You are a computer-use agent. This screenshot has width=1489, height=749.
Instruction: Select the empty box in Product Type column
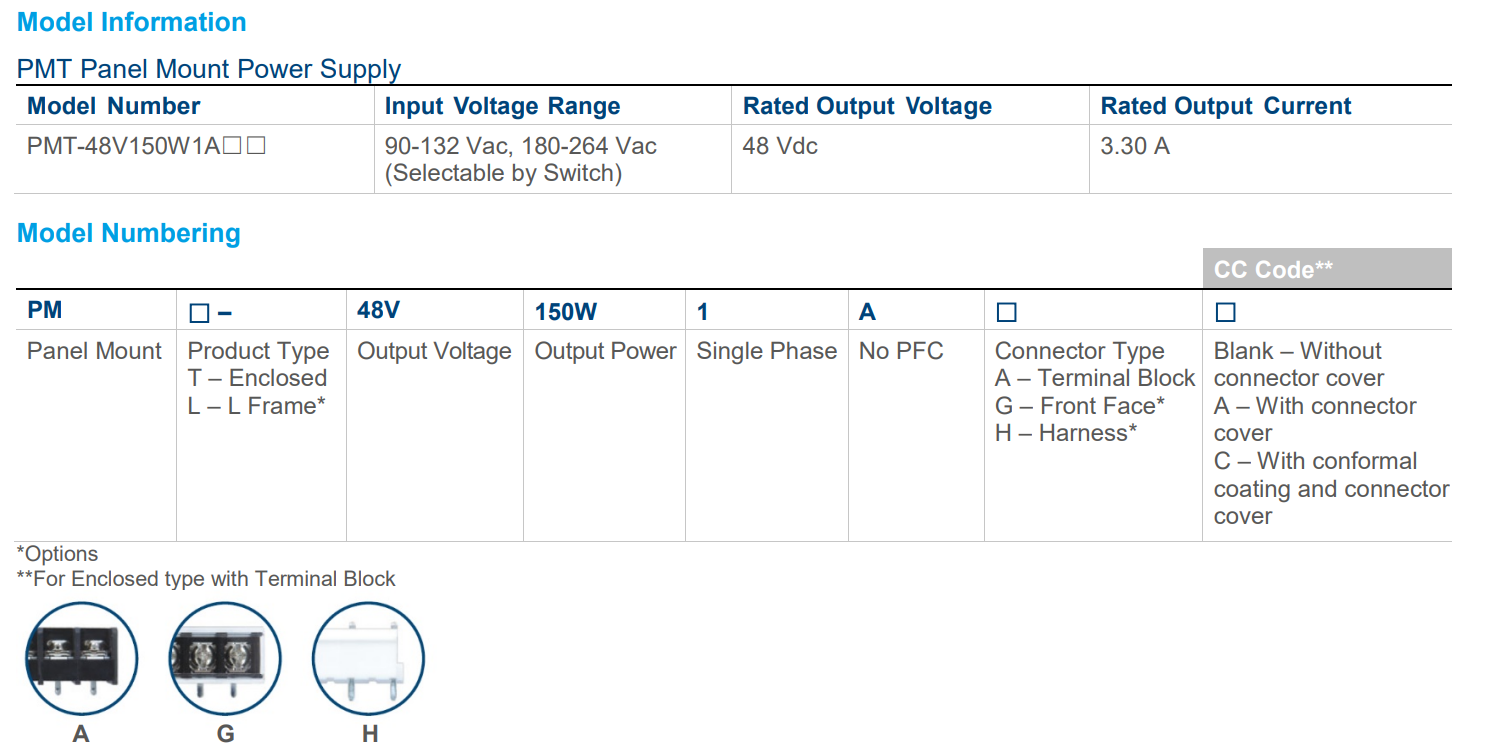199,313
